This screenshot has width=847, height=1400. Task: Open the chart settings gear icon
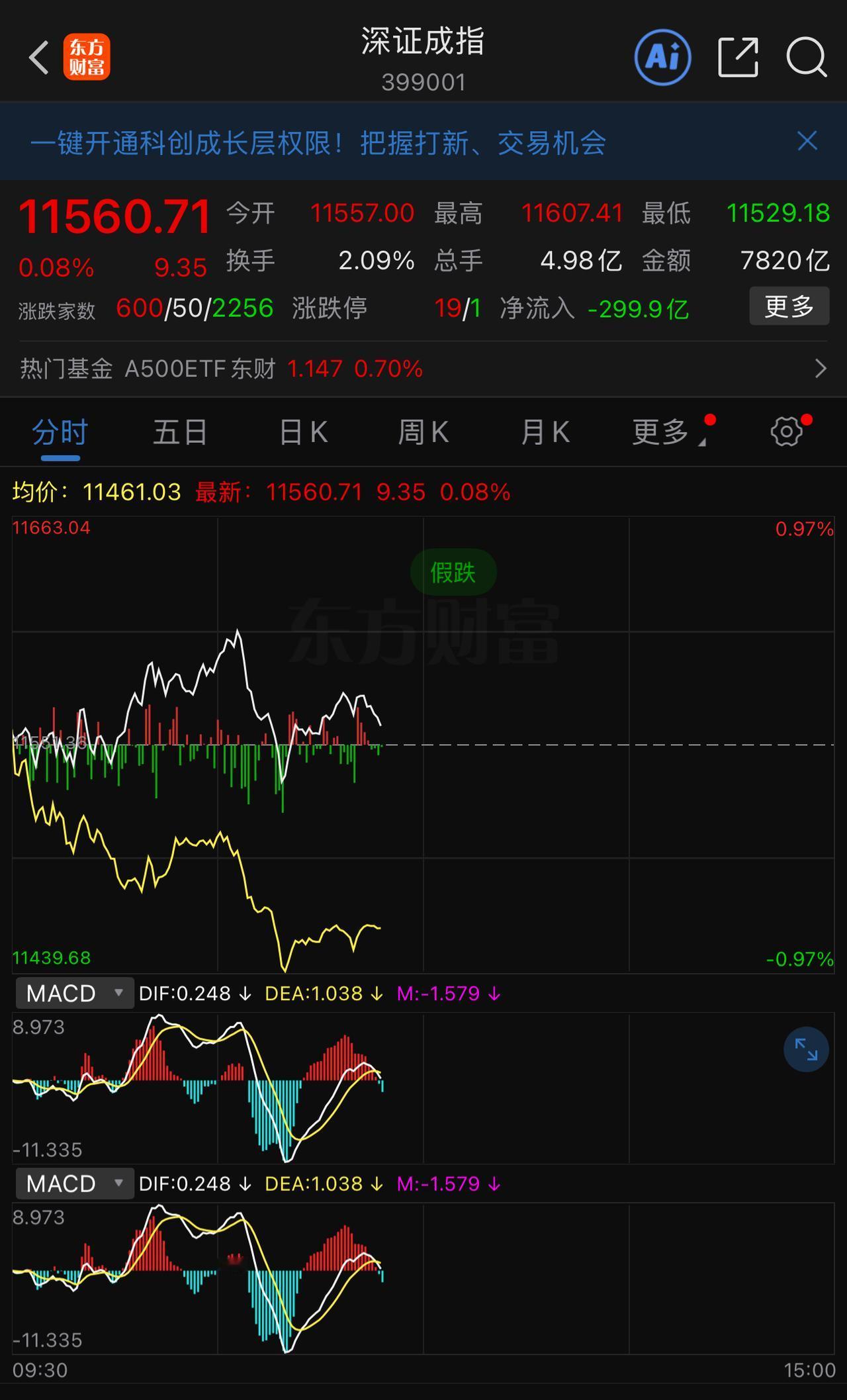pyautogui.click(x=787, y=432)
